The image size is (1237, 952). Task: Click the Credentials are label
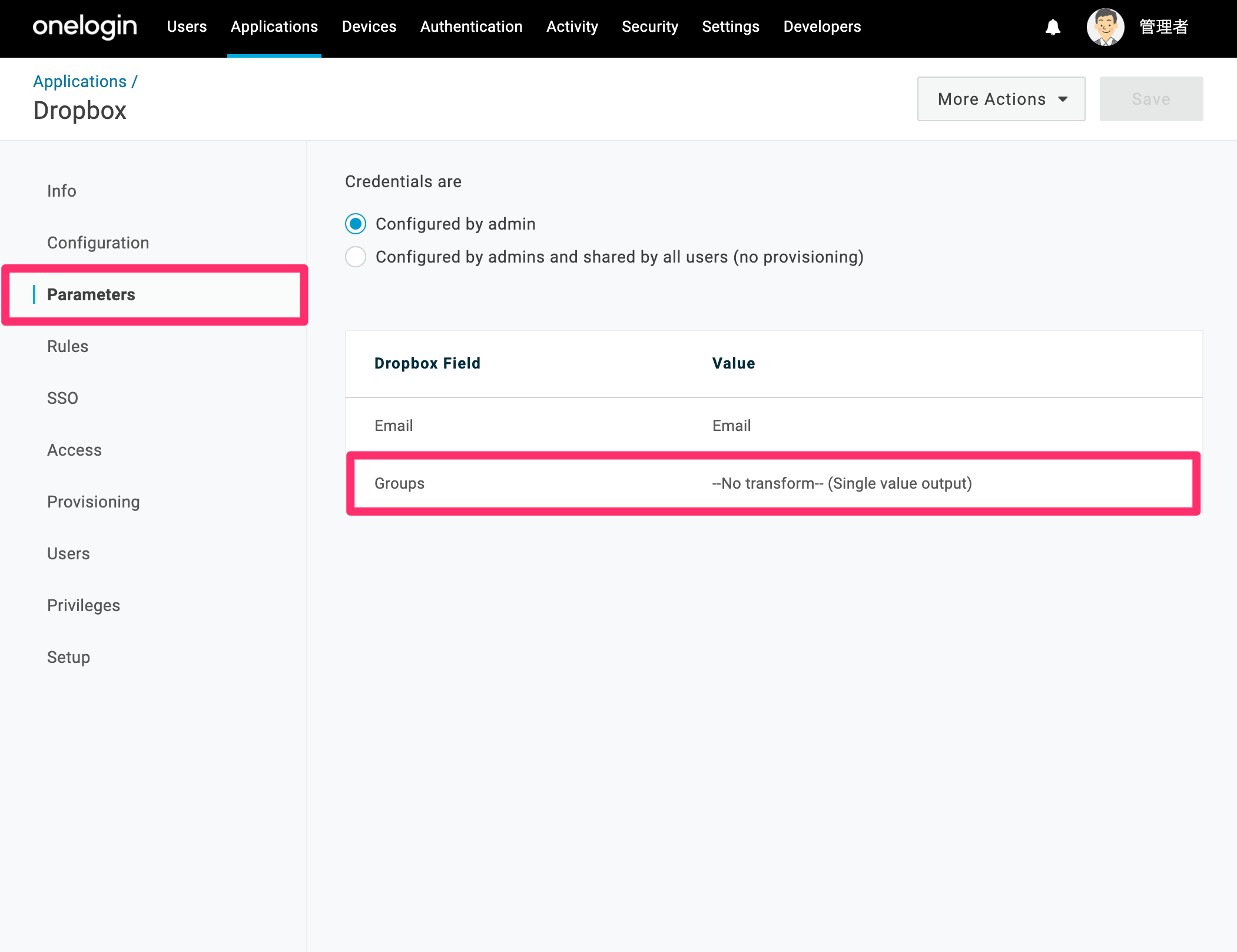[x=403, y=181]
